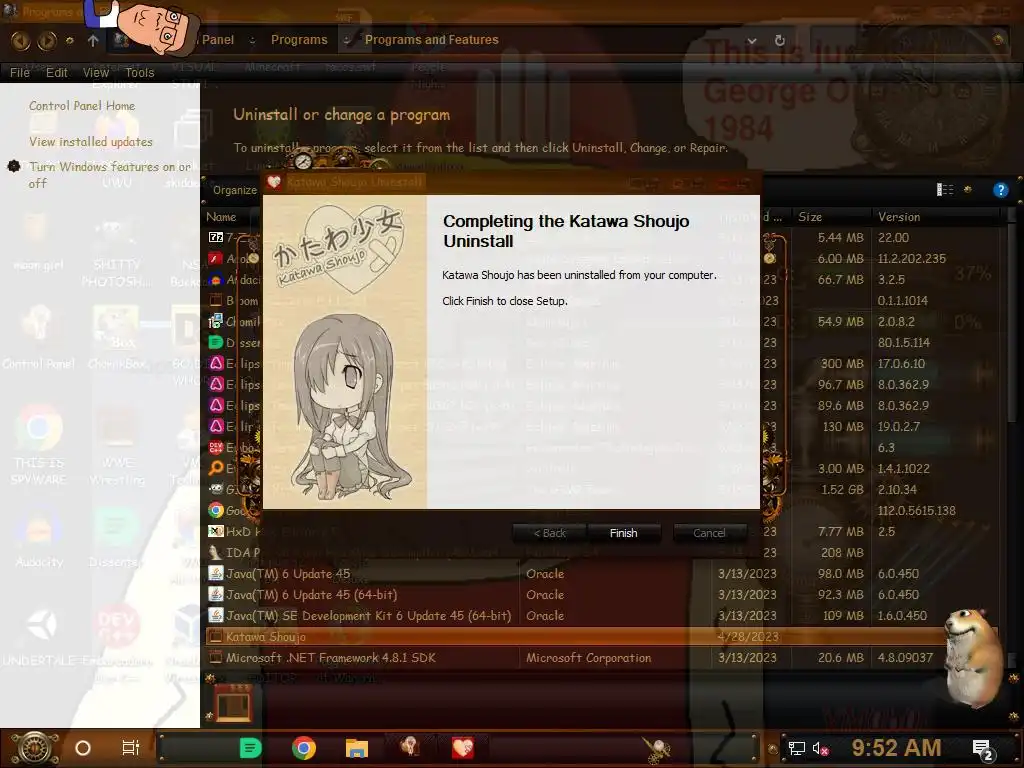Click the Katawa Shoujo heart taskbar icon

[462, 748]
